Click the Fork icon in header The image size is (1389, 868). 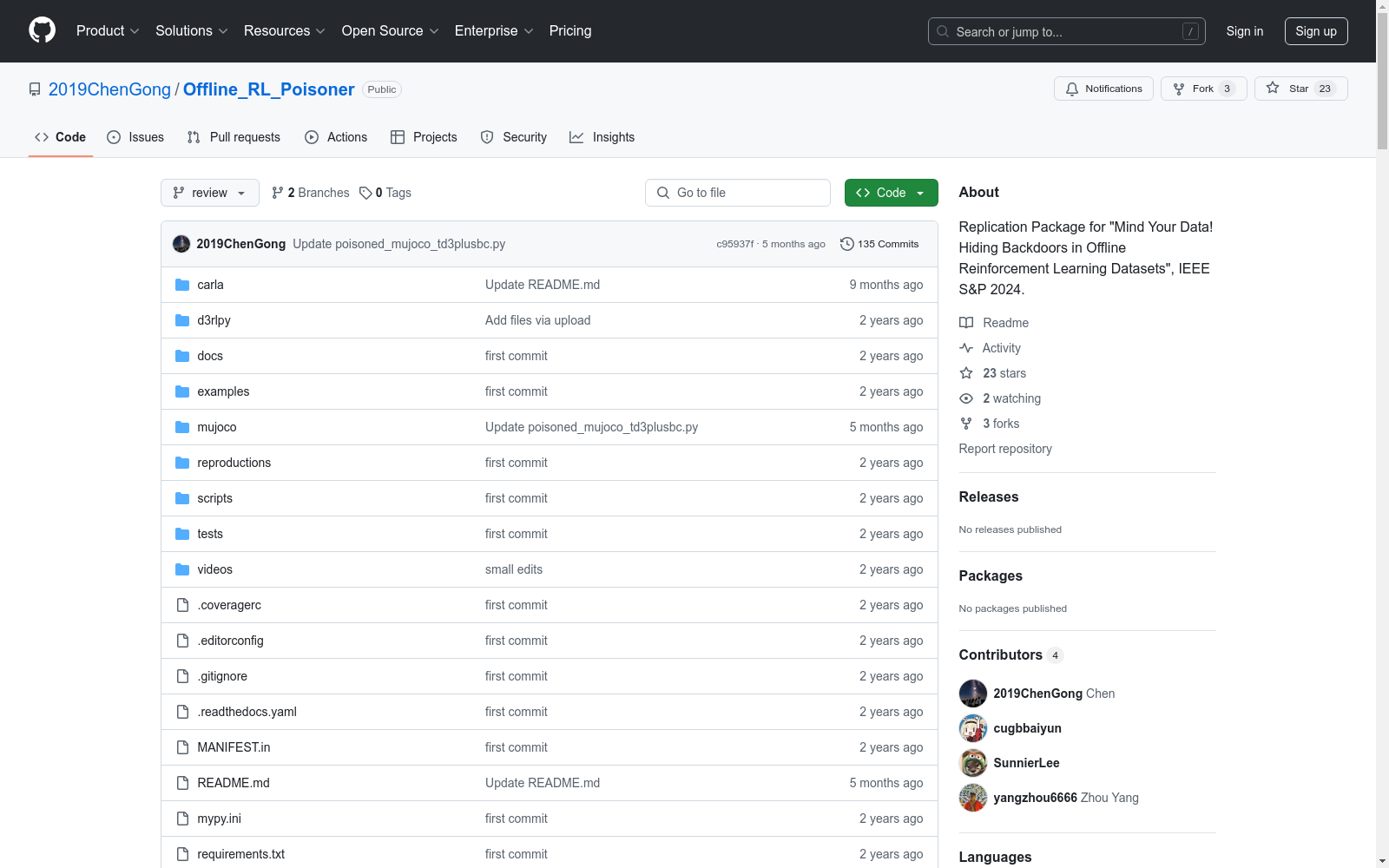pos(1179,89)
